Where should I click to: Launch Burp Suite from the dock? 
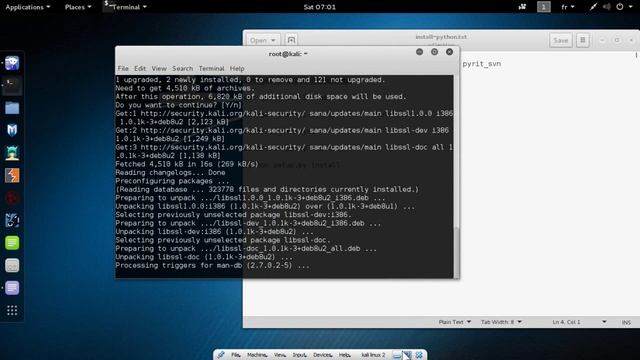(x=12, y=176)
